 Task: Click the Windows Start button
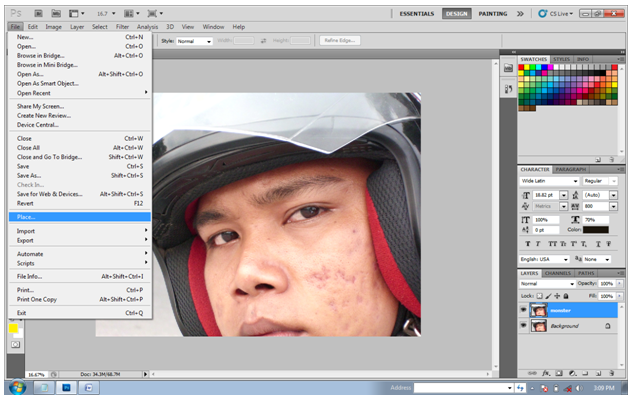click(17, 387)
